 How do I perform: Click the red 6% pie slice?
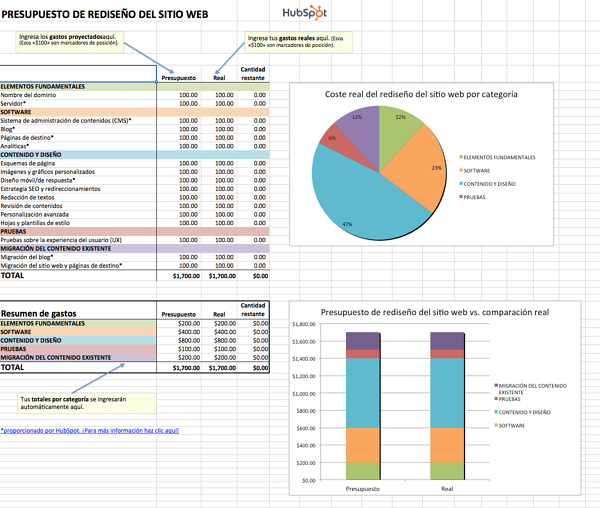[x=342, y=141]
